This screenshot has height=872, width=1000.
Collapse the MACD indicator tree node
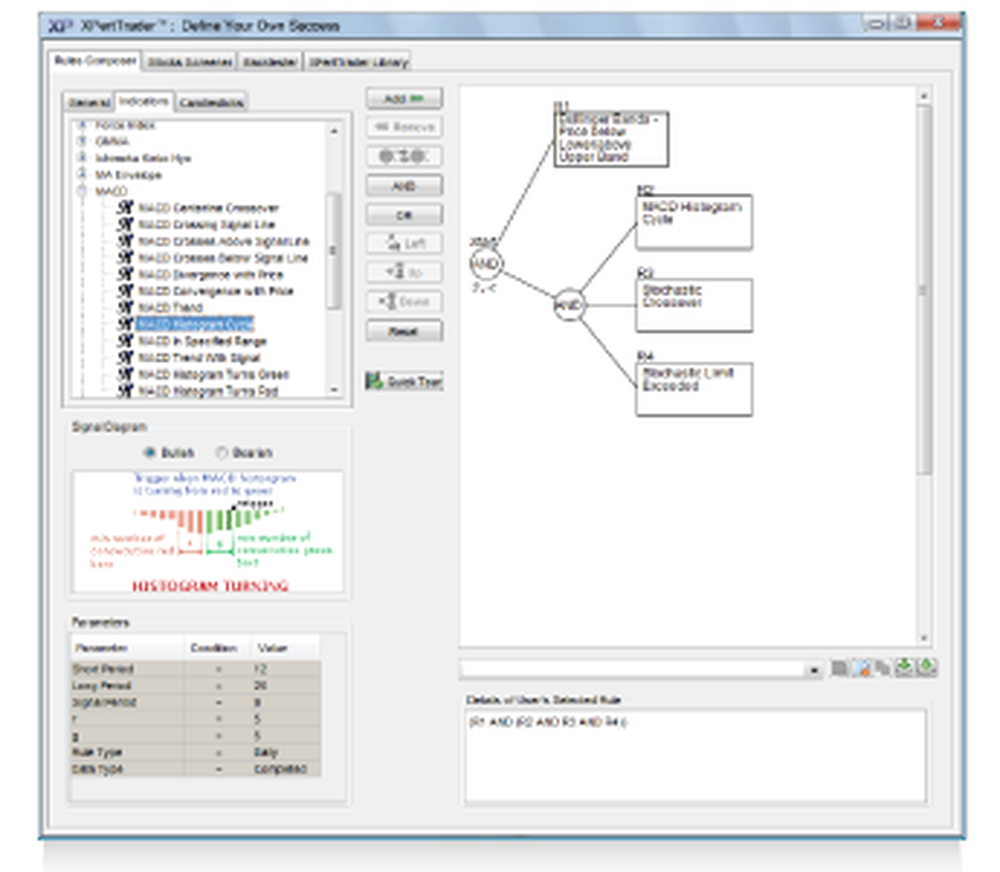pyautogui.click(x=81, y=191)
